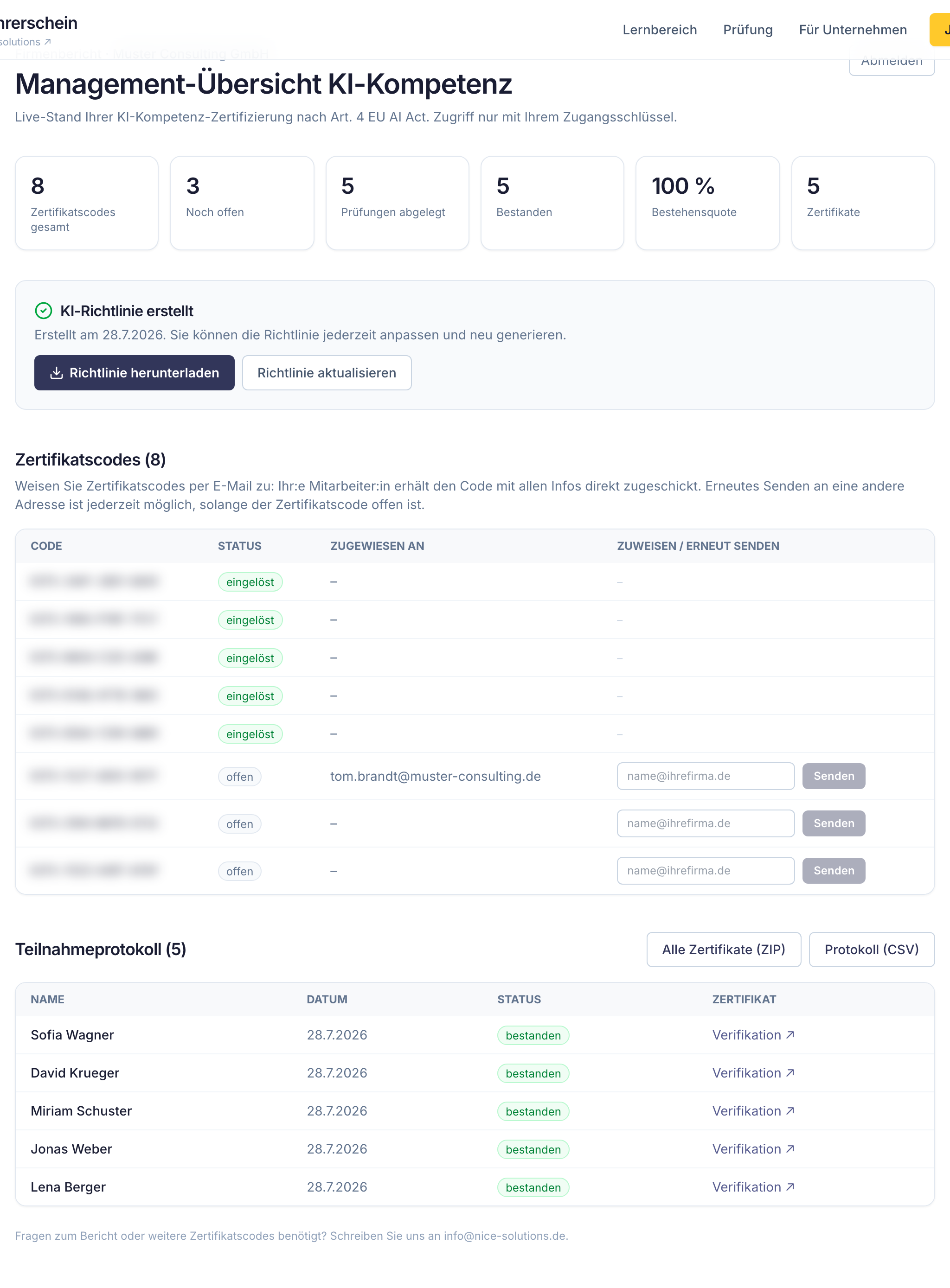Export the log with Protokoll (CSV)
The image size is (950, 1288).
tap(871, 950)
